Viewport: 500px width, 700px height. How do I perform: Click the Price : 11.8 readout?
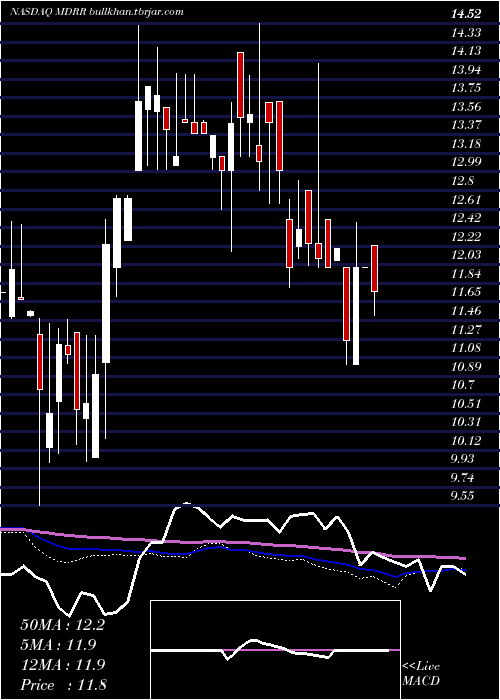(63, 685)
